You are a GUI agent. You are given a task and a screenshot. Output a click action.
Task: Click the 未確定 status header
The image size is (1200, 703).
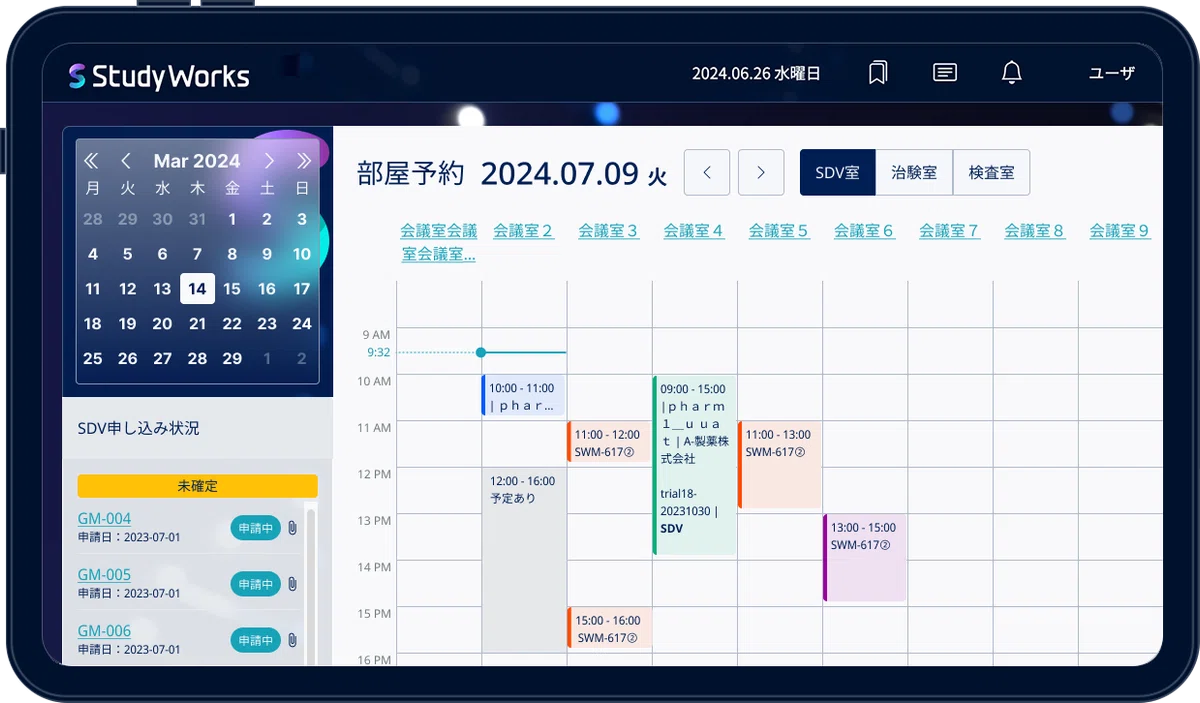pos(197,486)
